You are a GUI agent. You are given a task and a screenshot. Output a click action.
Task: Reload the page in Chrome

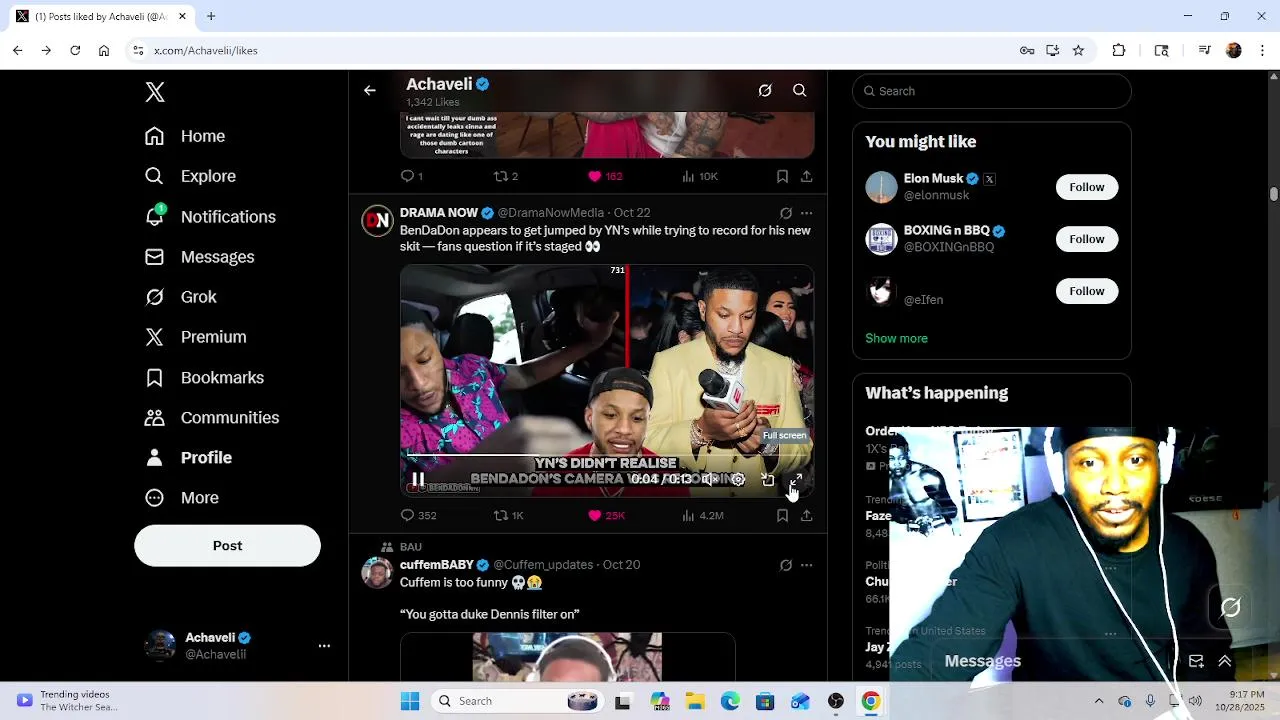75,50
